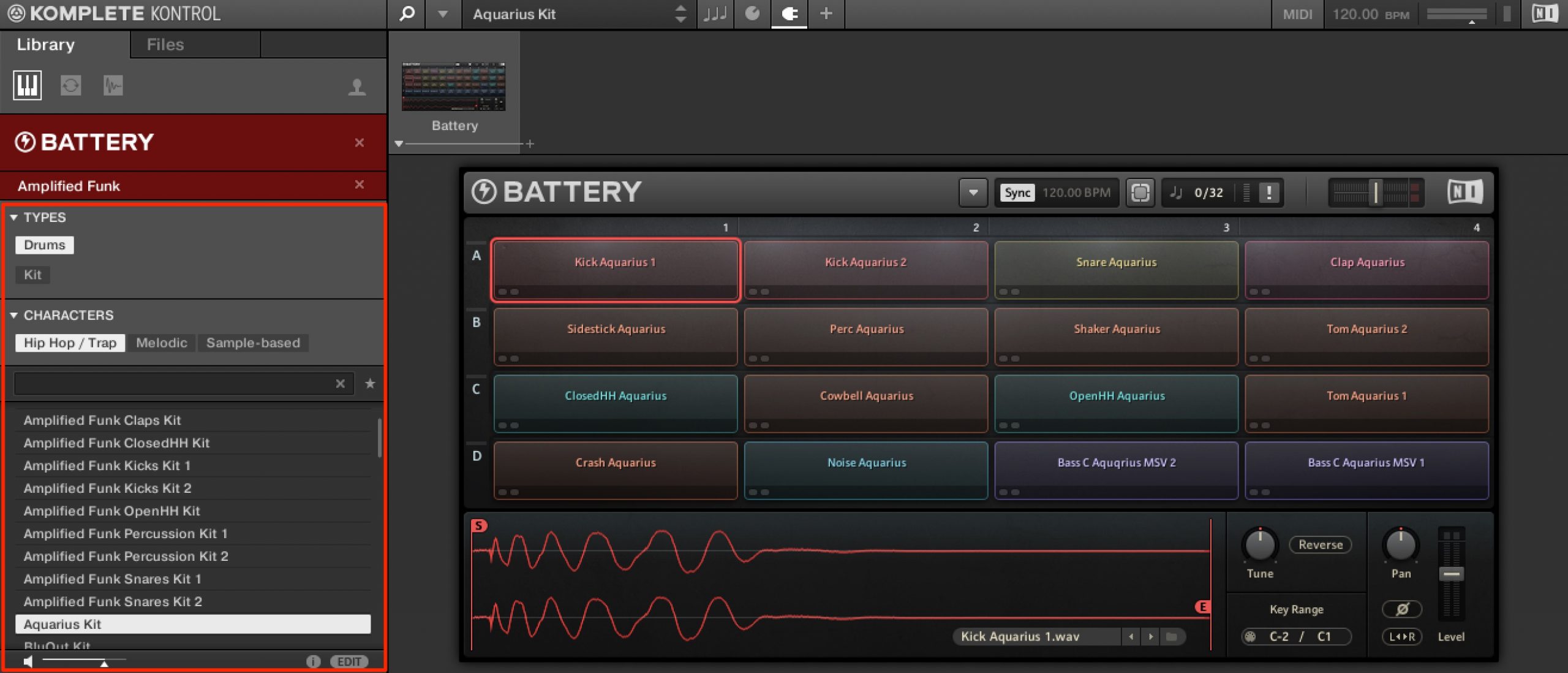This screenshot has width=1568, height=673.
Task: Toggle the Kit type tag
Action: (32, 275)
